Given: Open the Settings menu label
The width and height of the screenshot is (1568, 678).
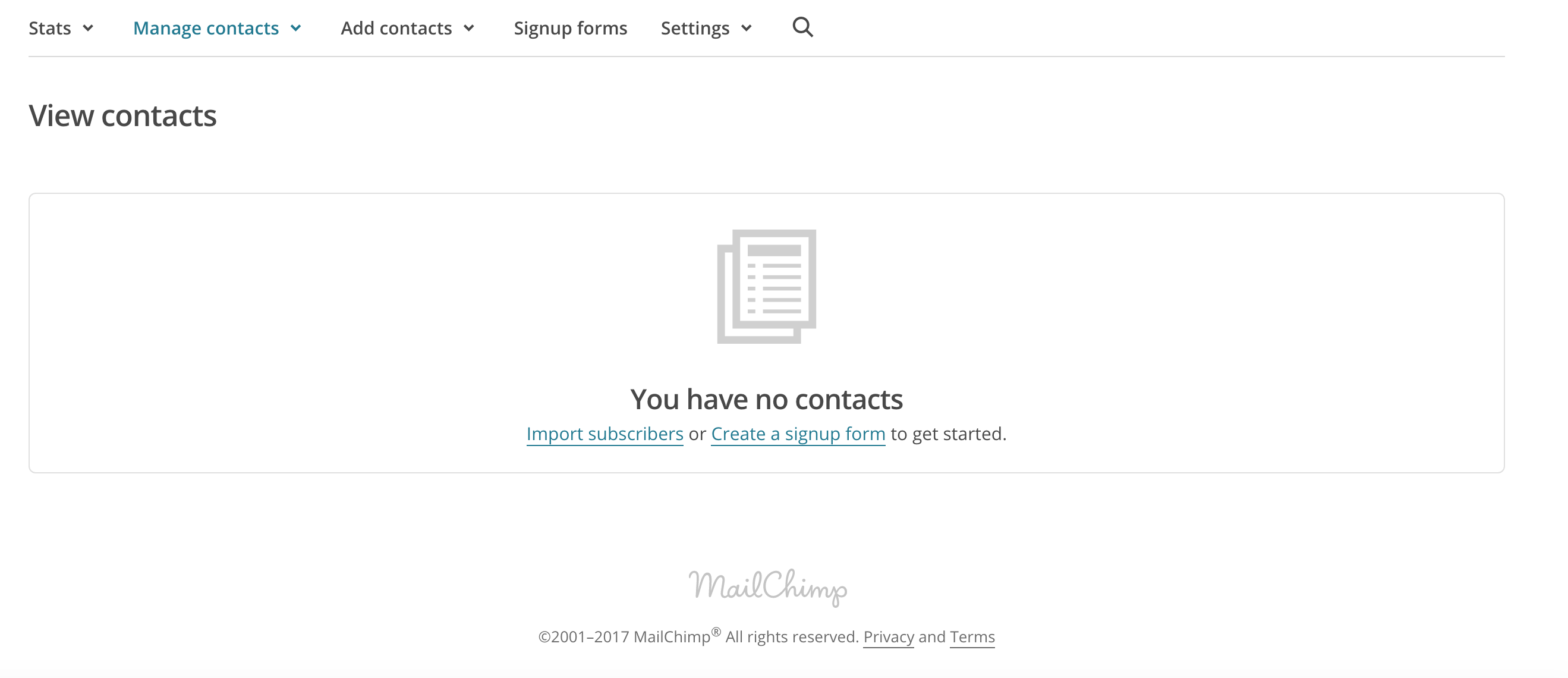Looking at the screenshot, I should [695, 28].
